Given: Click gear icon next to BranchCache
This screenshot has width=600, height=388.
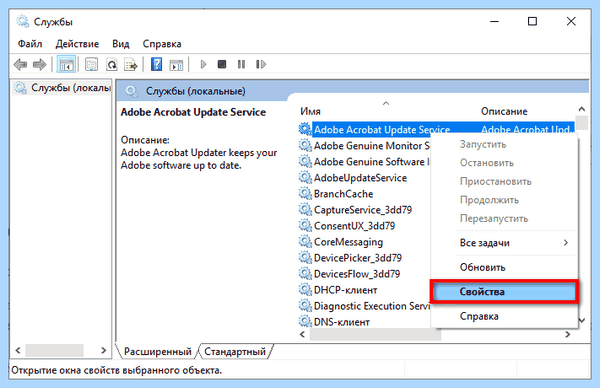Looking at the screenshot, I should 305,194.
